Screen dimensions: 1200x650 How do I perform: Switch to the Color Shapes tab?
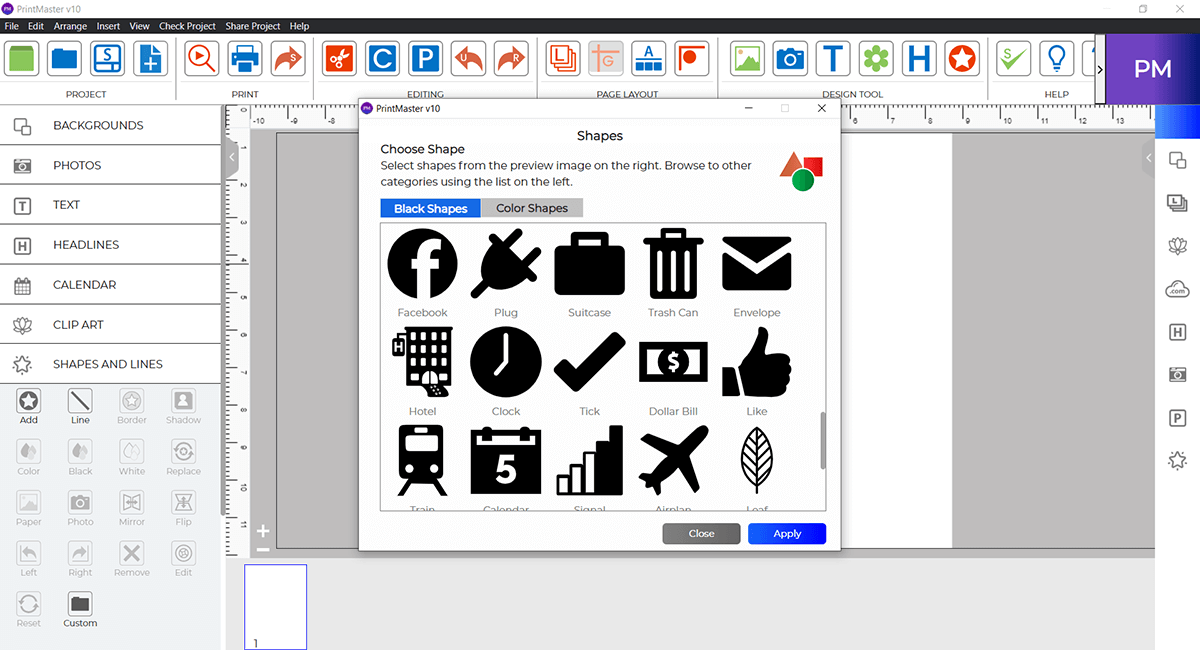click(x=532, y=207)
